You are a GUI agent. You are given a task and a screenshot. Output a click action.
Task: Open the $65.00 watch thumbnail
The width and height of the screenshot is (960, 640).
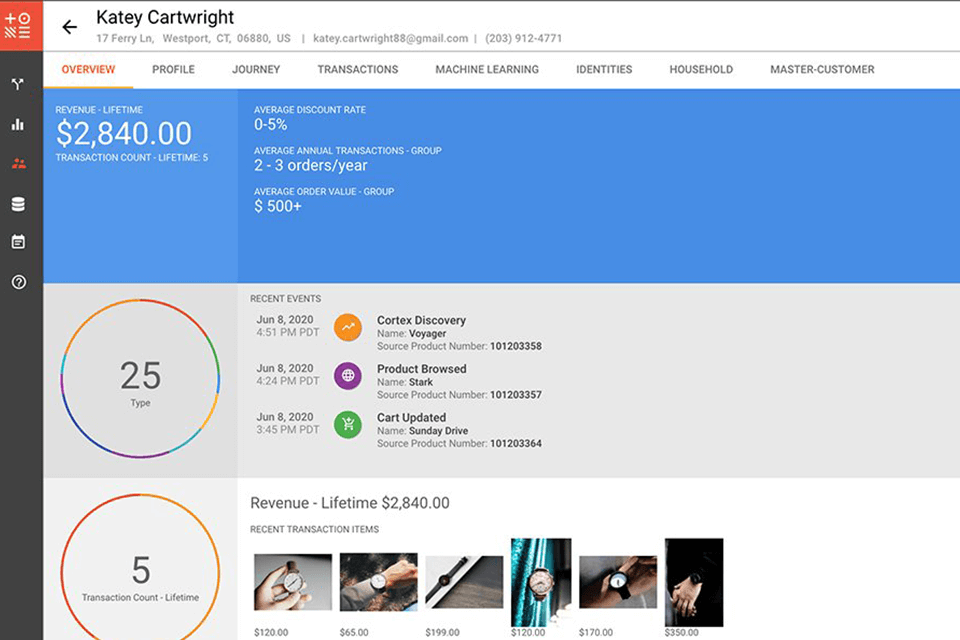pos(378,582)
